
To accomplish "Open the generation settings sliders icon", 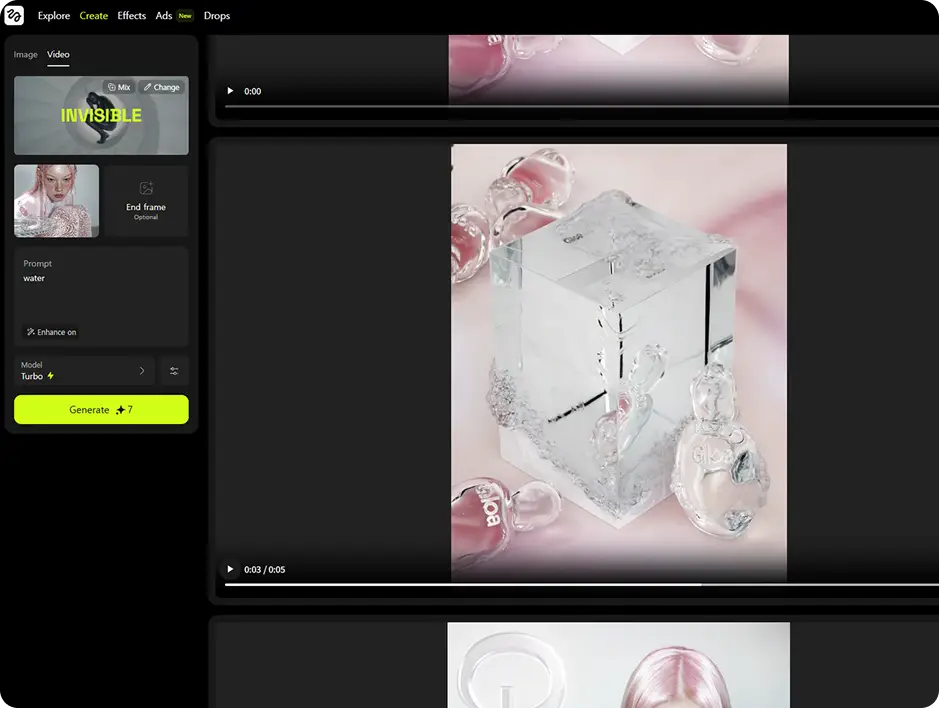I will click(174, 371).
